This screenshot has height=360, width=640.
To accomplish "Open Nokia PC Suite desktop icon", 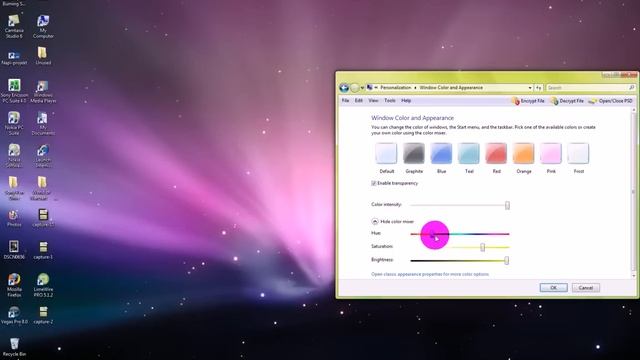I will click(x=14, y=123).
